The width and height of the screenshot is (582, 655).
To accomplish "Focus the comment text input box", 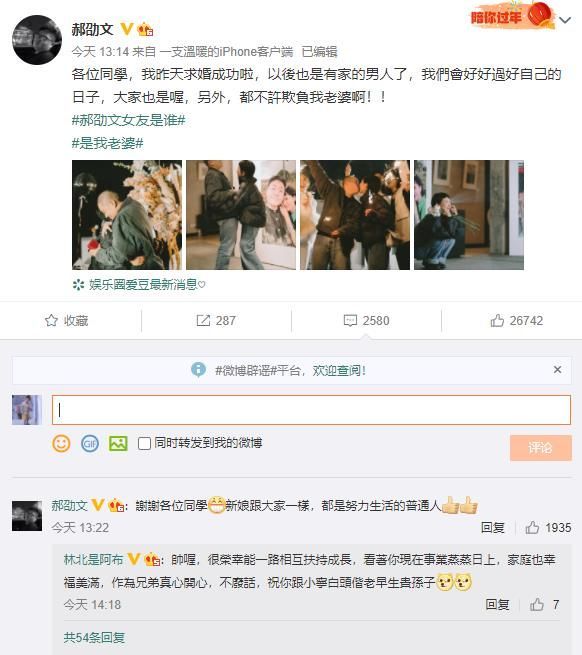I will [x=311, y=410].
